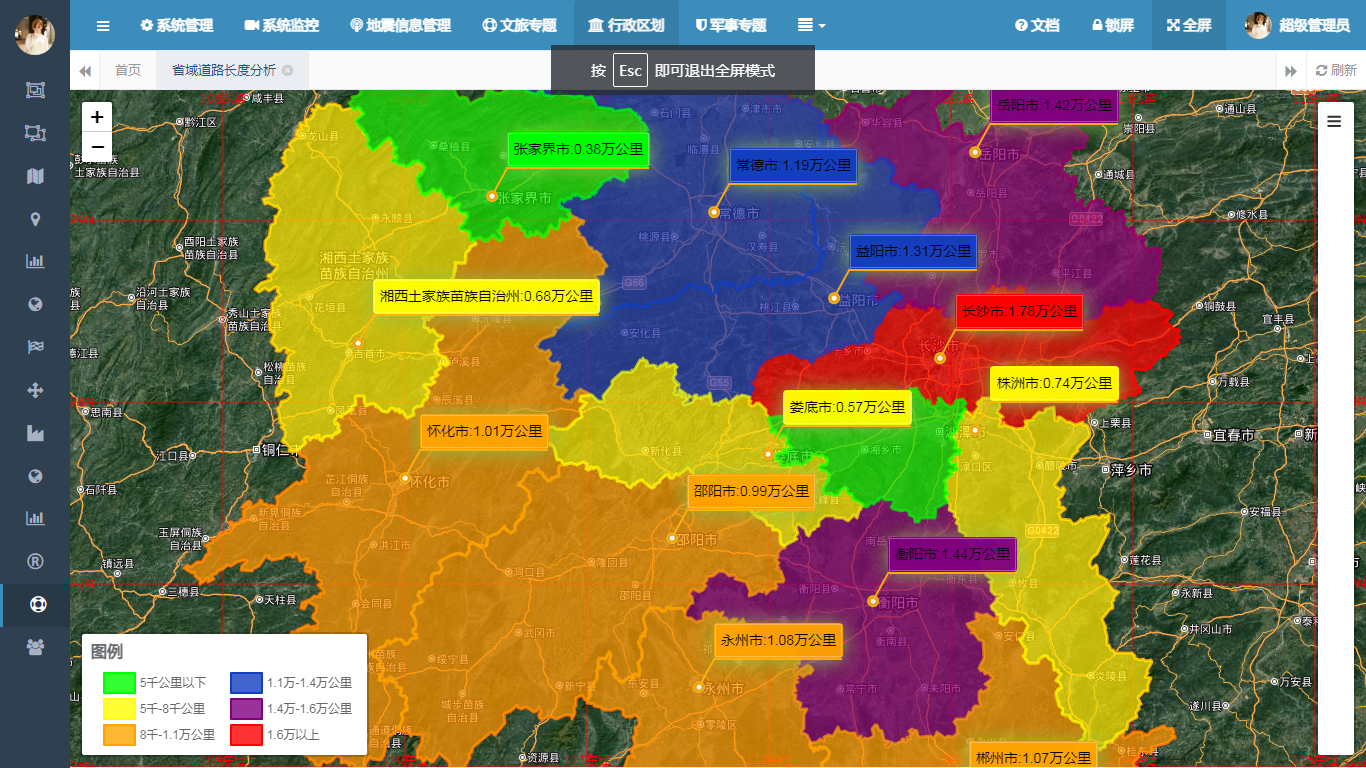This screenshot has height=768, width=1366.
Task: Click the 张家界市:0.38万公里 label
Action: click(578, 150)
